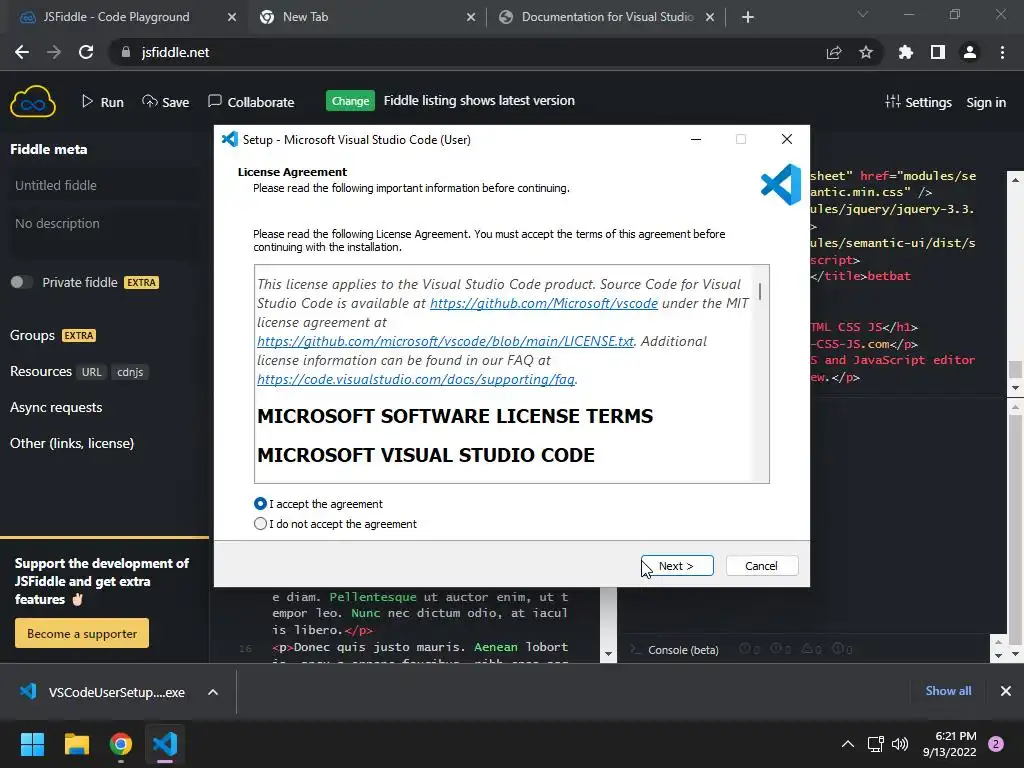
Task: Open File Explorer from taskbar
Action: coord(76,744)
